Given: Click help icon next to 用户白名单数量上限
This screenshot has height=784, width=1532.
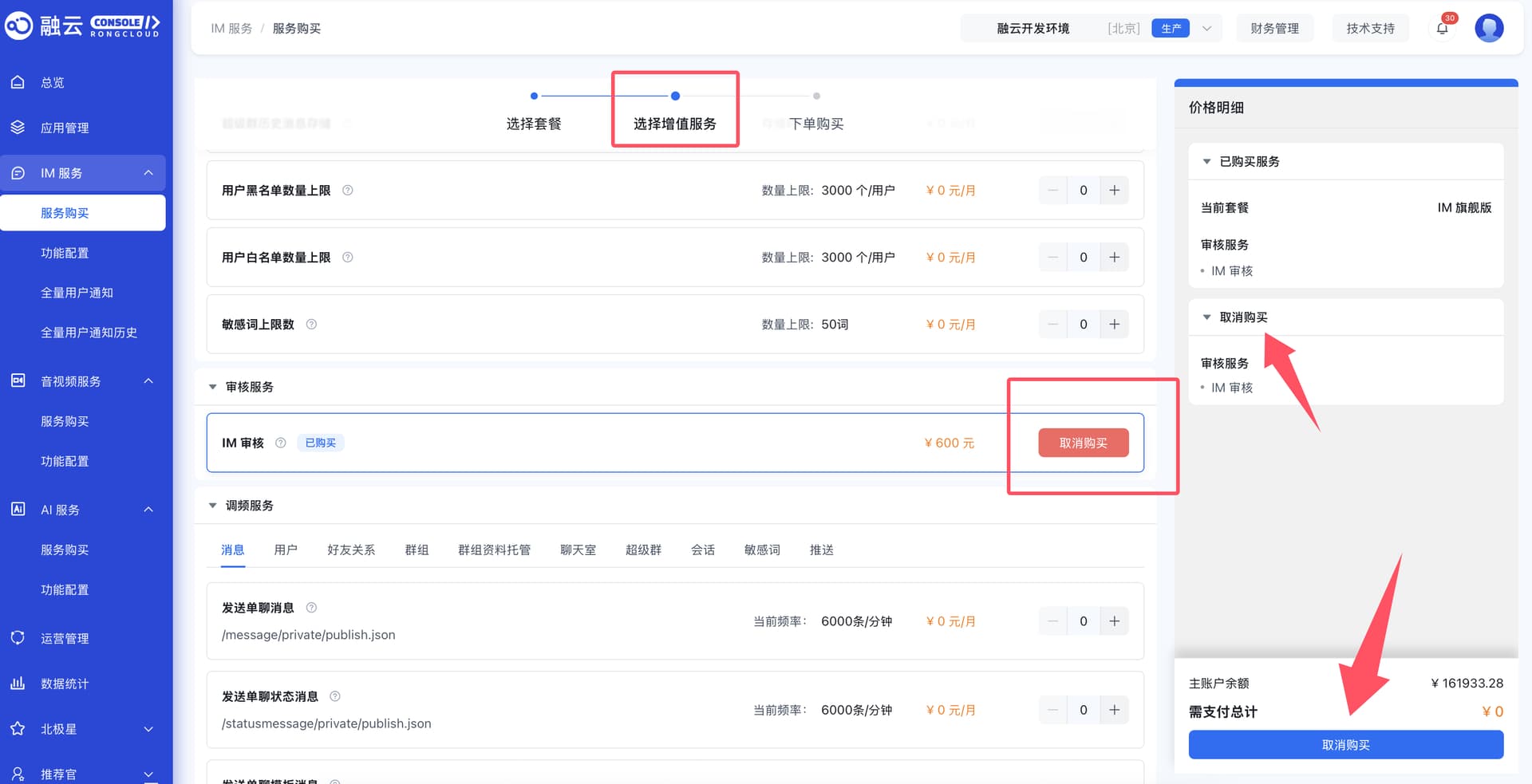Looking at the screenshot, I should click(x=348, y=258).
